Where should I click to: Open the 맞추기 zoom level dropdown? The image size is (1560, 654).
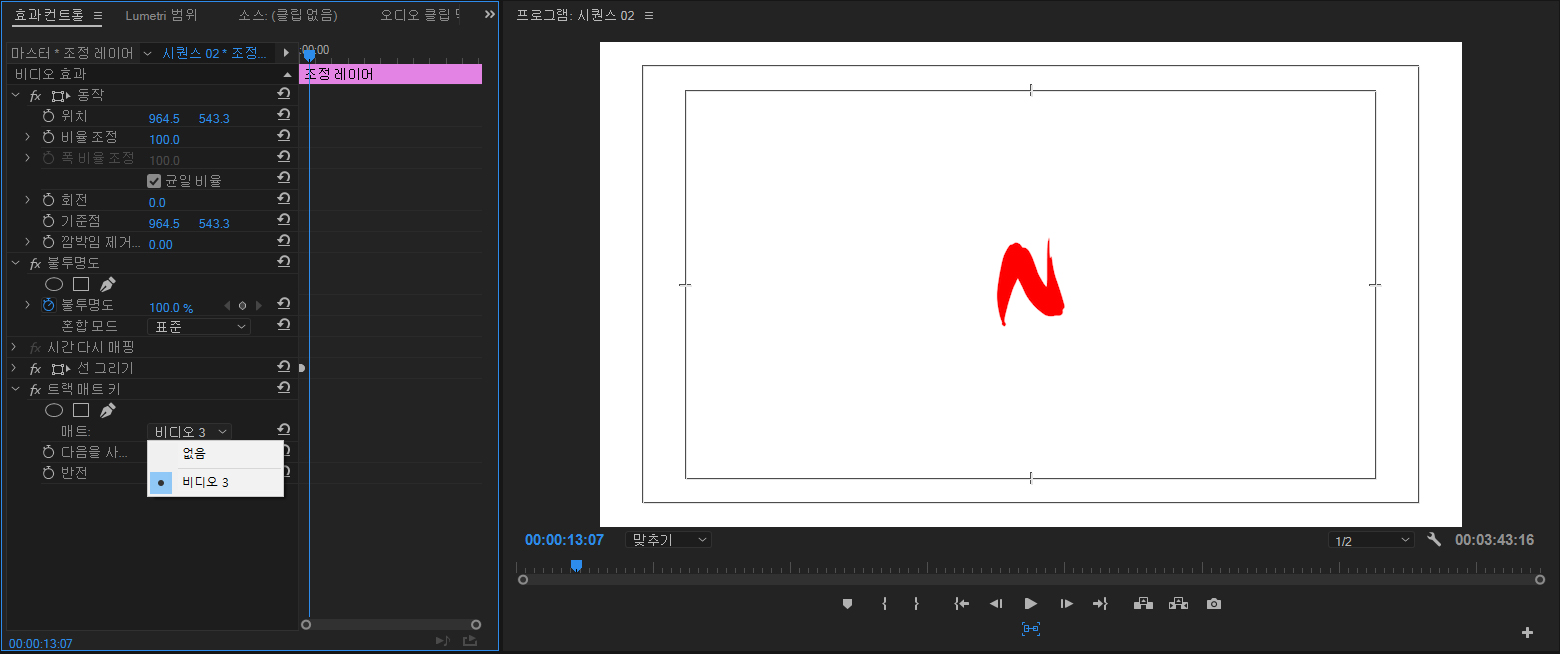point(668,540)
